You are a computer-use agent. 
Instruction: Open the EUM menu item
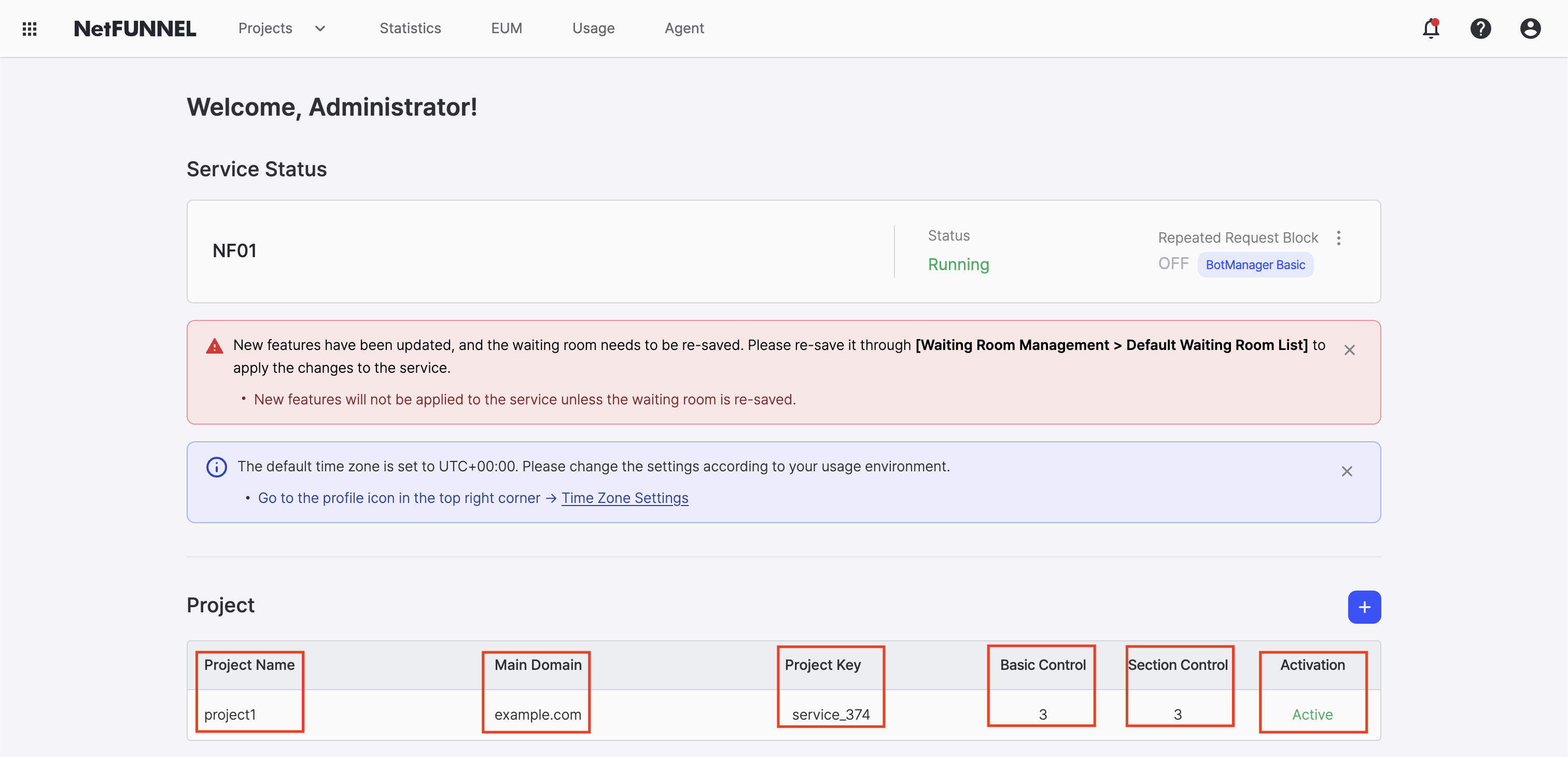point(507,28)
